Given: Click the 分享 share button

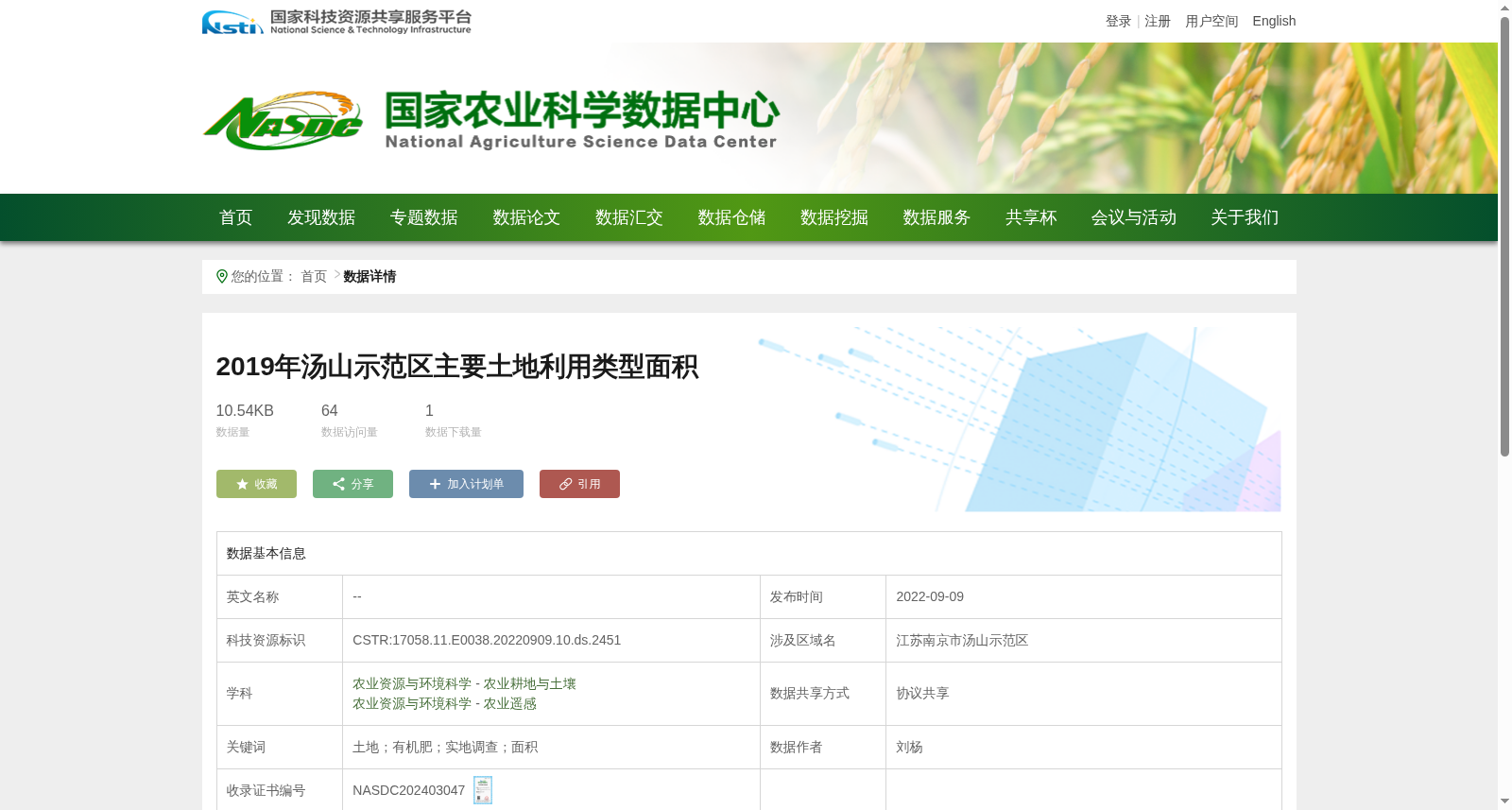Looking at the screenshot, I should click(352, 484).
